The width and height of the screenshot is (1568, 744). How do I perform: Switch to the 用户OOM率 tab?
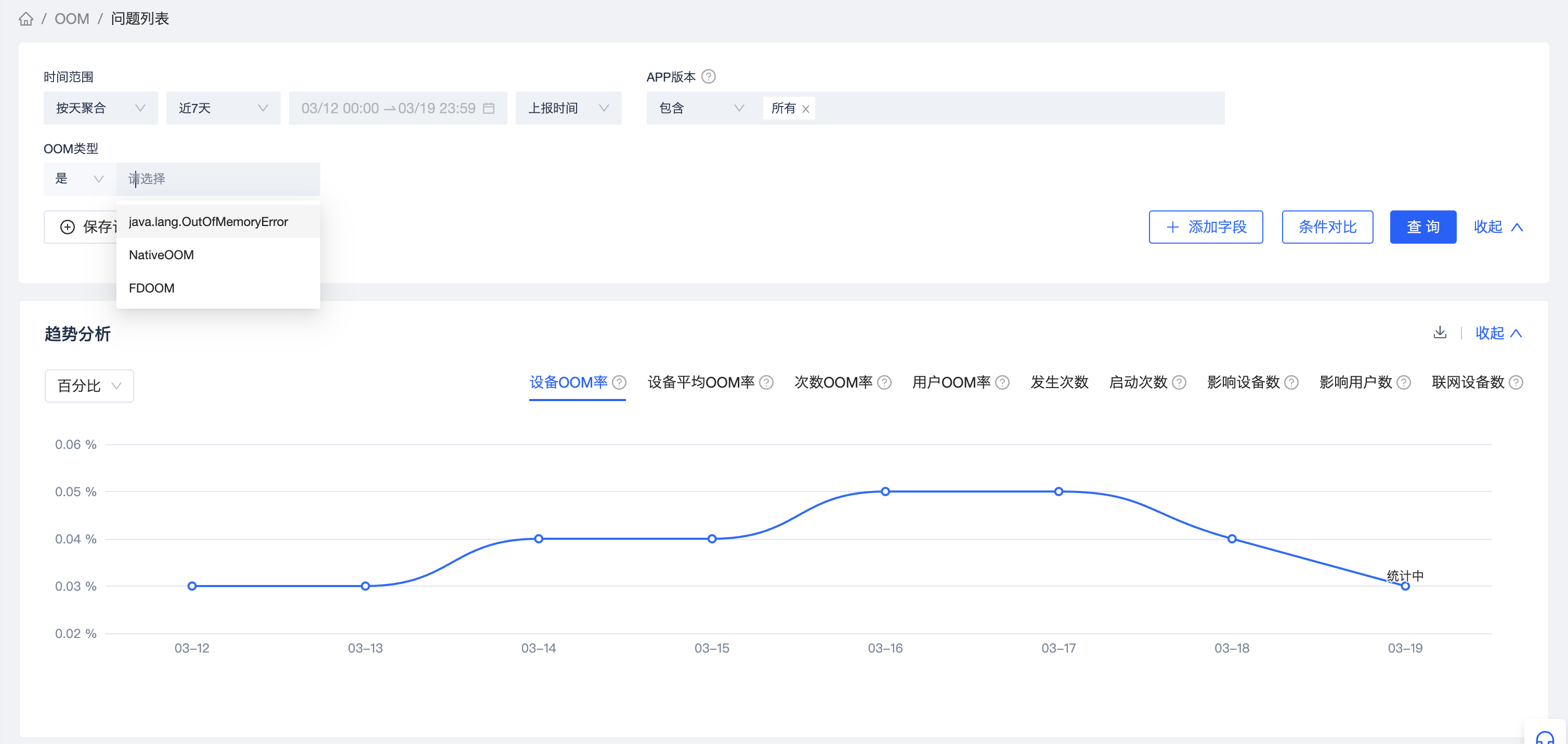pos(951,382)
